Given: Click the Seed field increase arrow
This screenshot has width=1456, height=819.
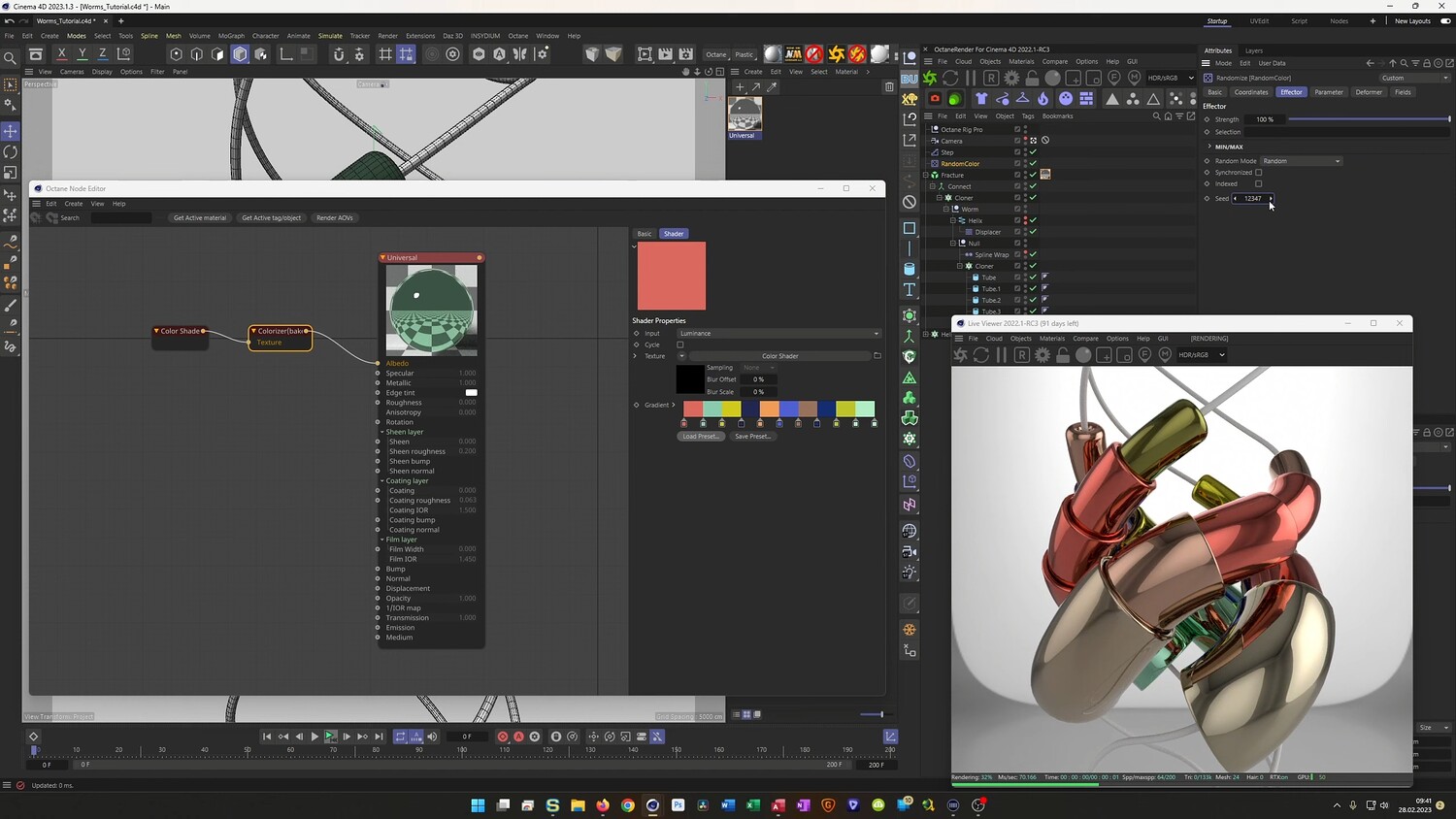Looking at the screenshot, I should pos(1271,199).
